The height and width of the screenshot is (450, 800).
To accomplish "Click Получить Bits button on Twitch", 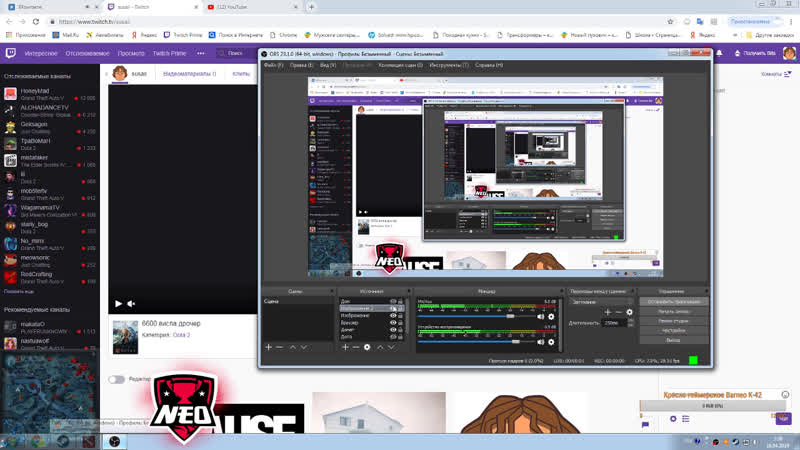I will pyautogui.click(x=755, y=53).
